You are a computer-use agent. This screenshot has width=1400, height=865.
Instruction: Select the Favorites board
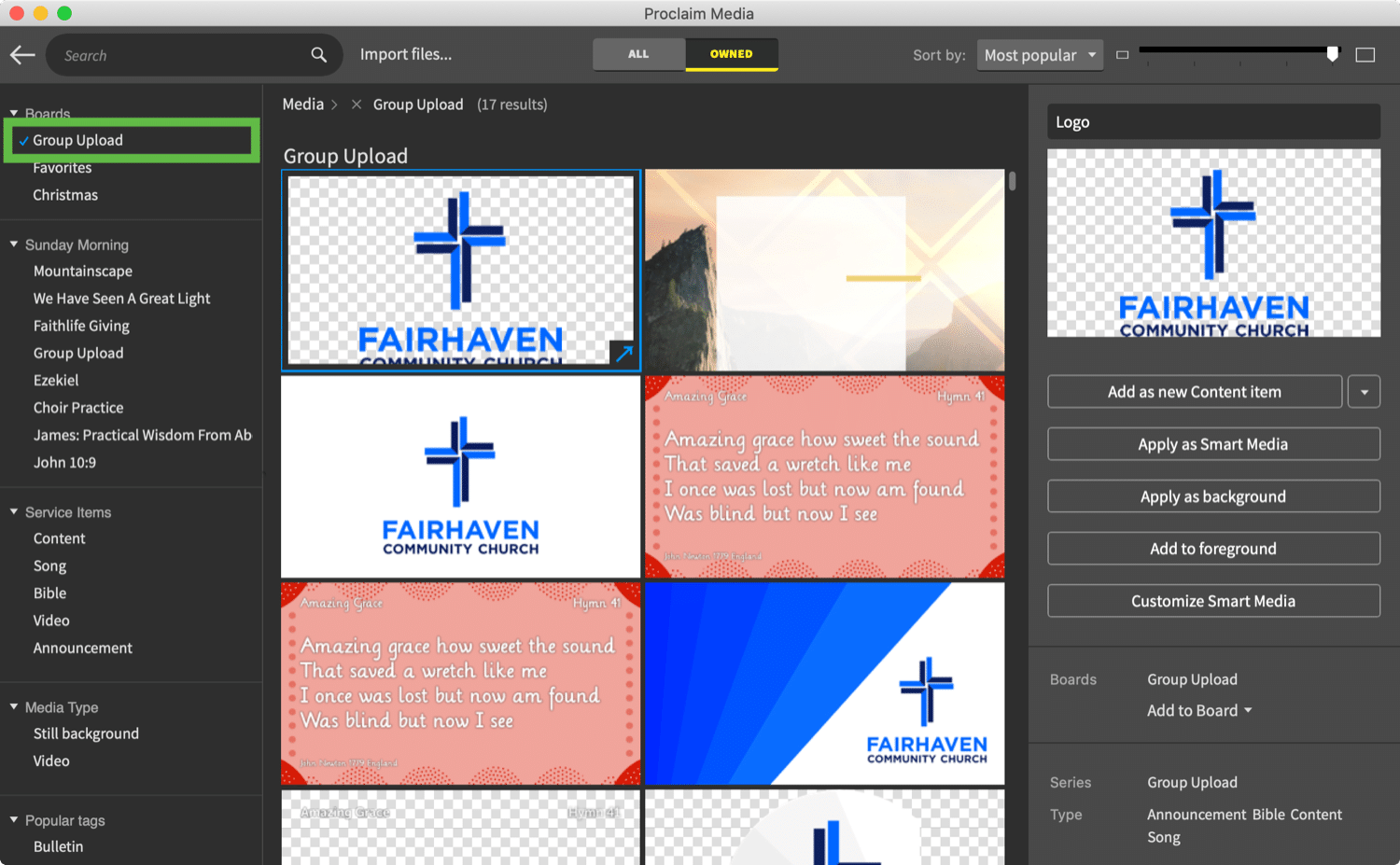63,168
